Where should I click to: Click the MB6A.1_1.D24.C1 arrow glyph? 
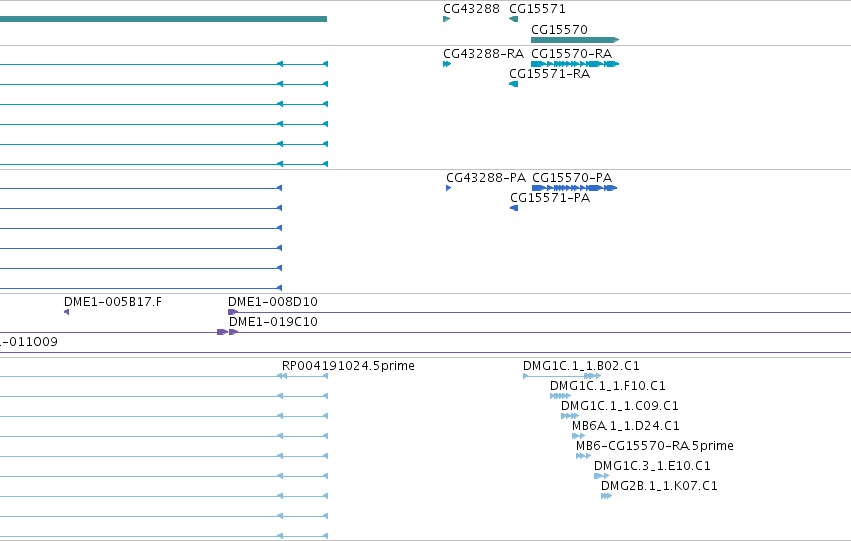pos(578,436)
